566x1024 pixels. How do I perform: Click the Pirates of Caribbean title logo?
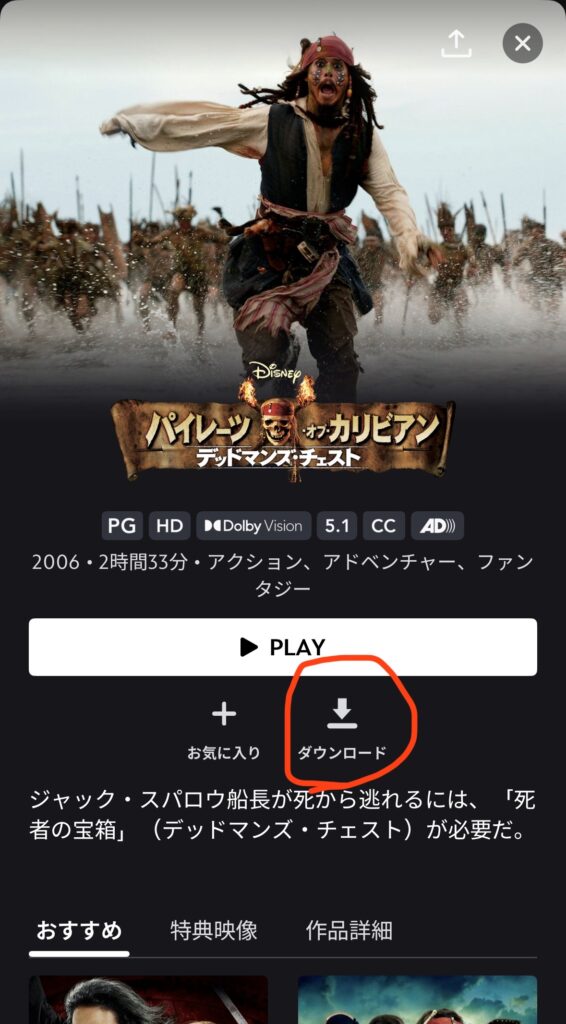pyautogui.click(x=283, y=423)
